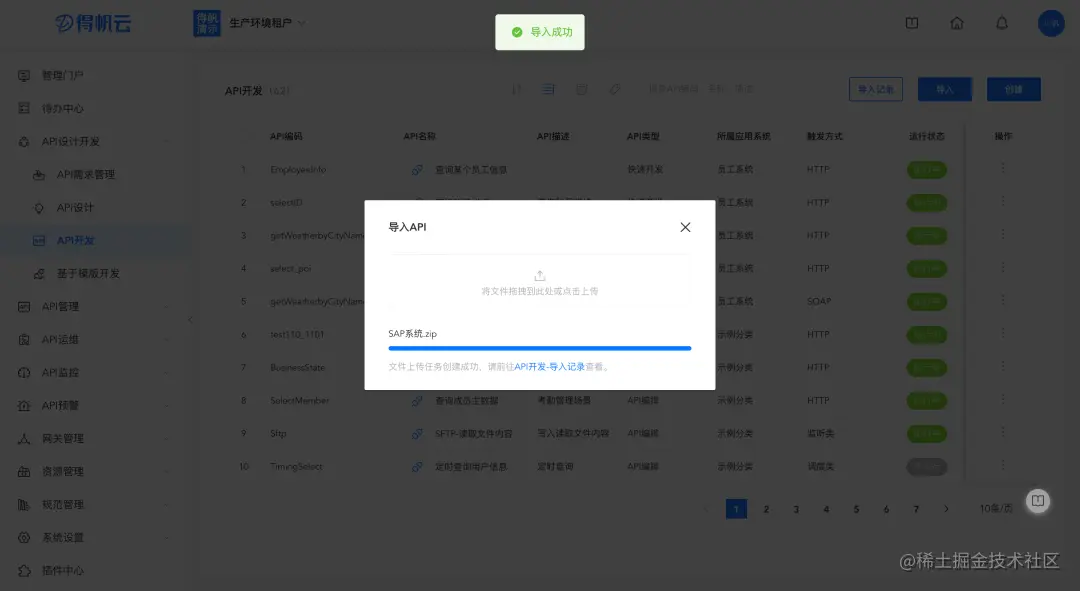The image size is (1080, 591).
Task: Click the sort icon above the API table
Action: click(x=516, y=89)
